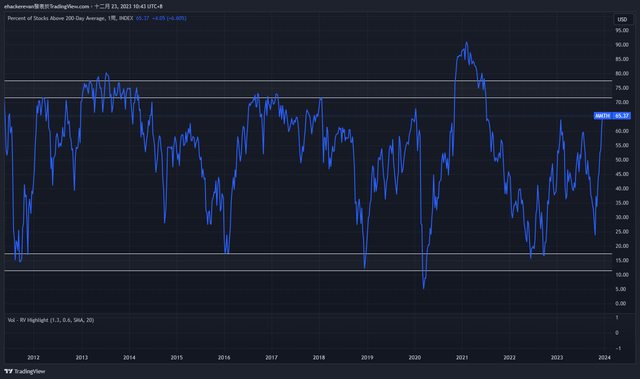Click the 0.00 price axis label
This screenshot has width=640, height=379.
(x=620, y=304)
